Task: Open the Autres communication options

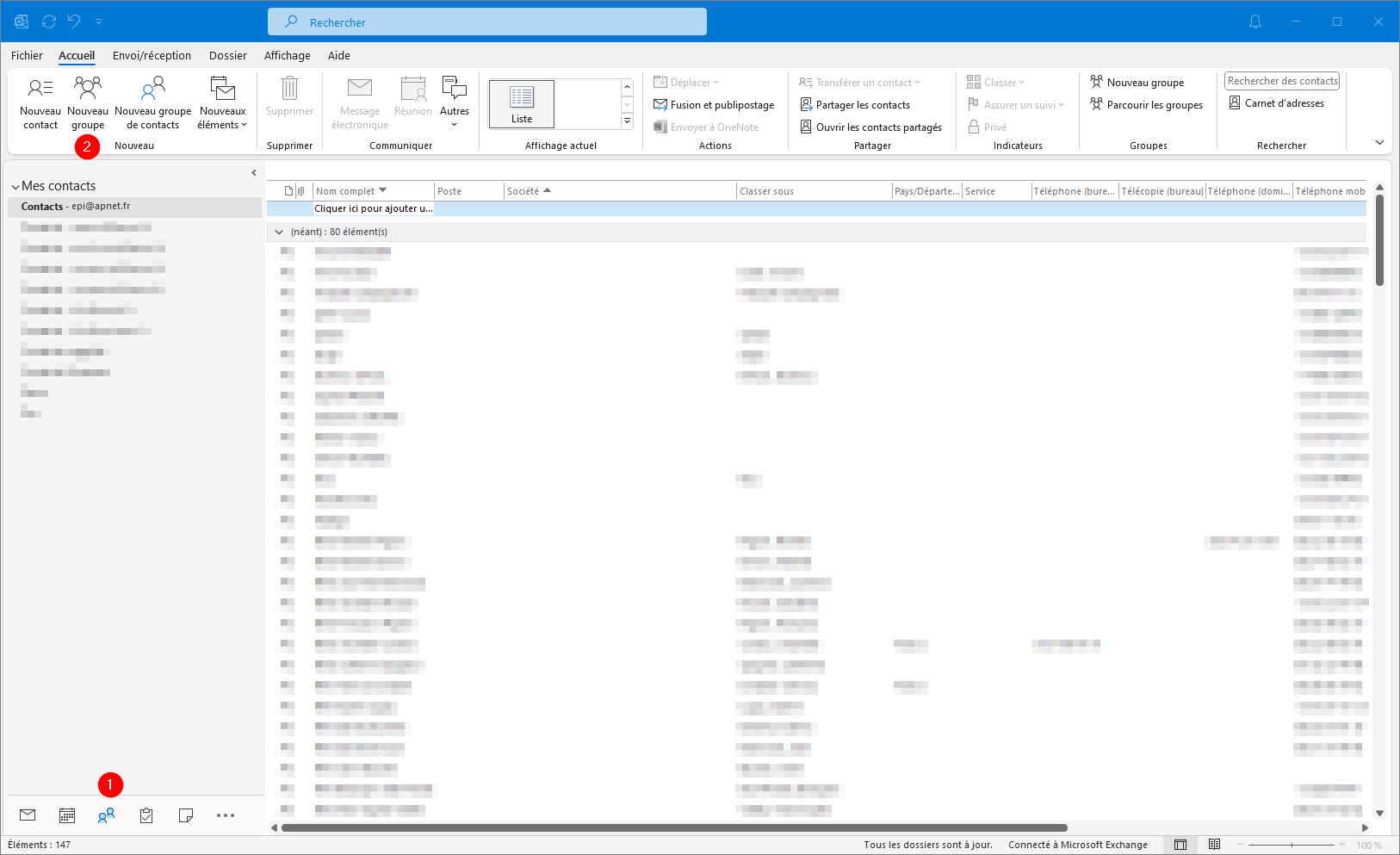Action: [455, 102]
